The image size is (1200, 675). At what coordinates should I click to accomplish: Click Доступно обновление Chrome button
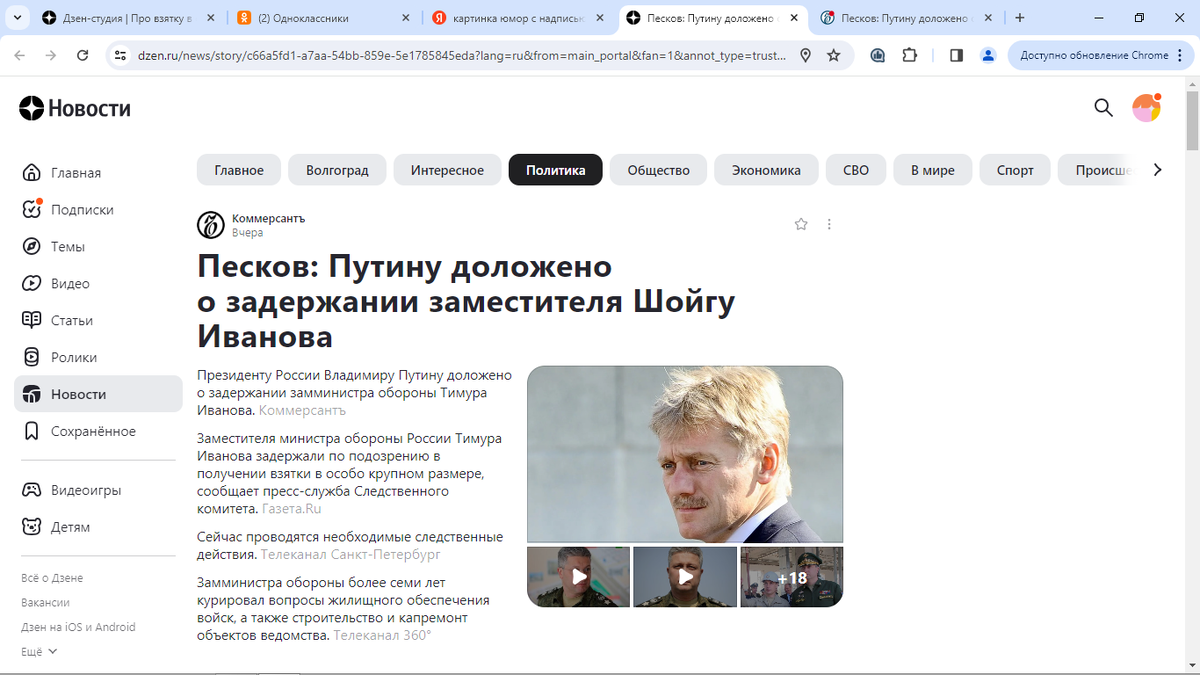[x=1094, y=56]
